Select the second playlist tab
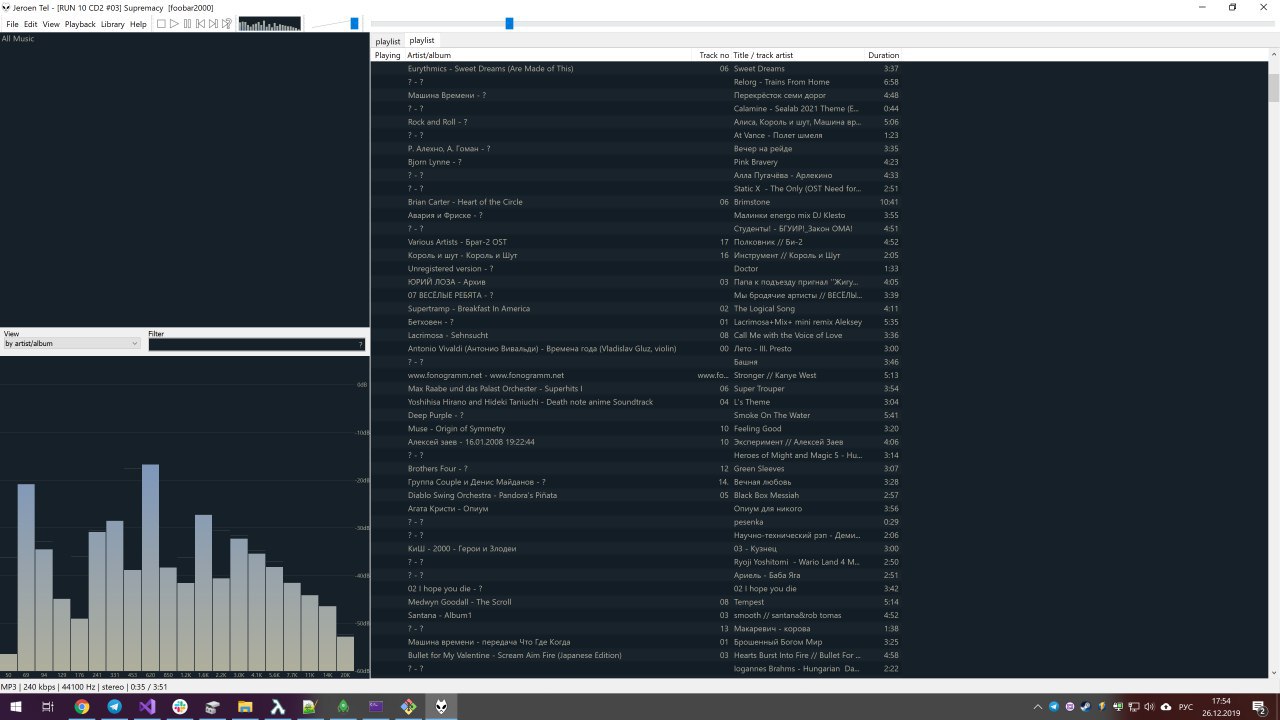The image size is (1280, 720). pos(422,41)
